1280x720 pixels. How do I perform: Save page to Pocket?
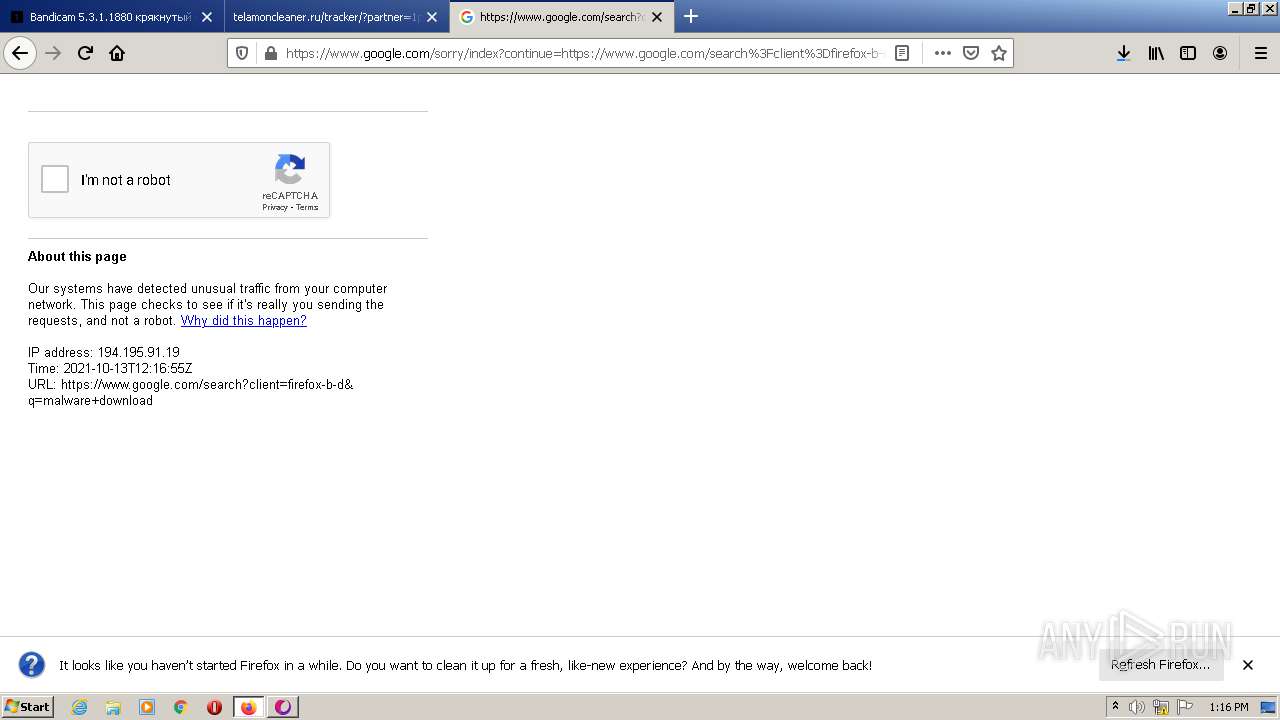point(970,53)
